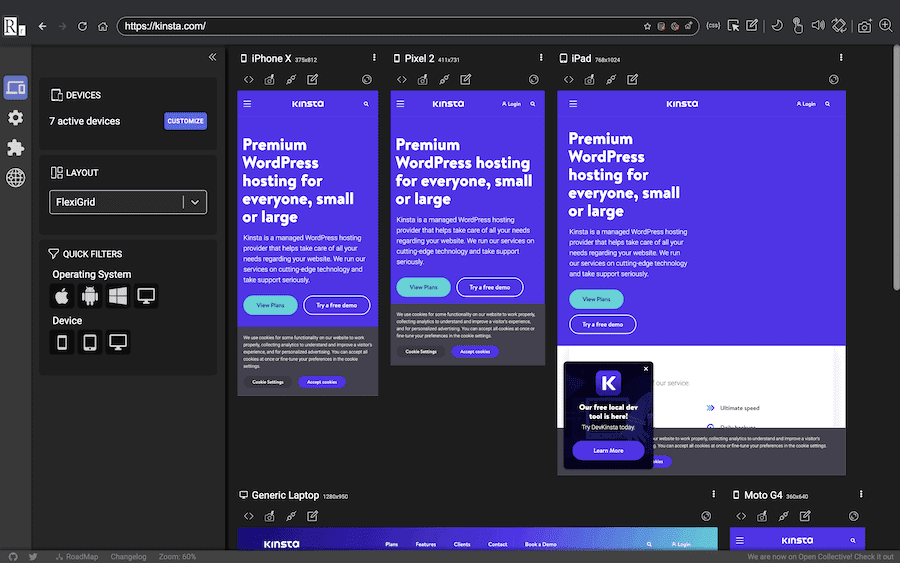Click the CSS editor icon in toolbar
This screenshot has width=900, height=563.
(713, 26)
